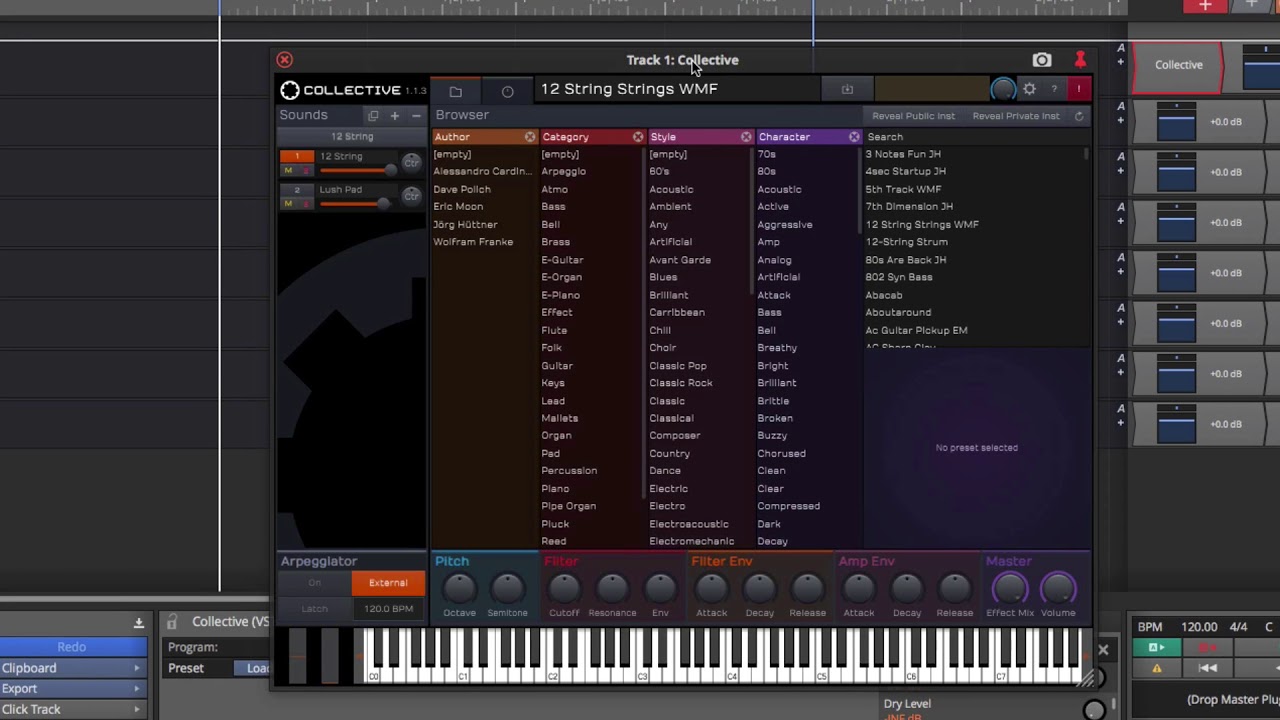Choose Ambient in the Style list

pos(670,207)
